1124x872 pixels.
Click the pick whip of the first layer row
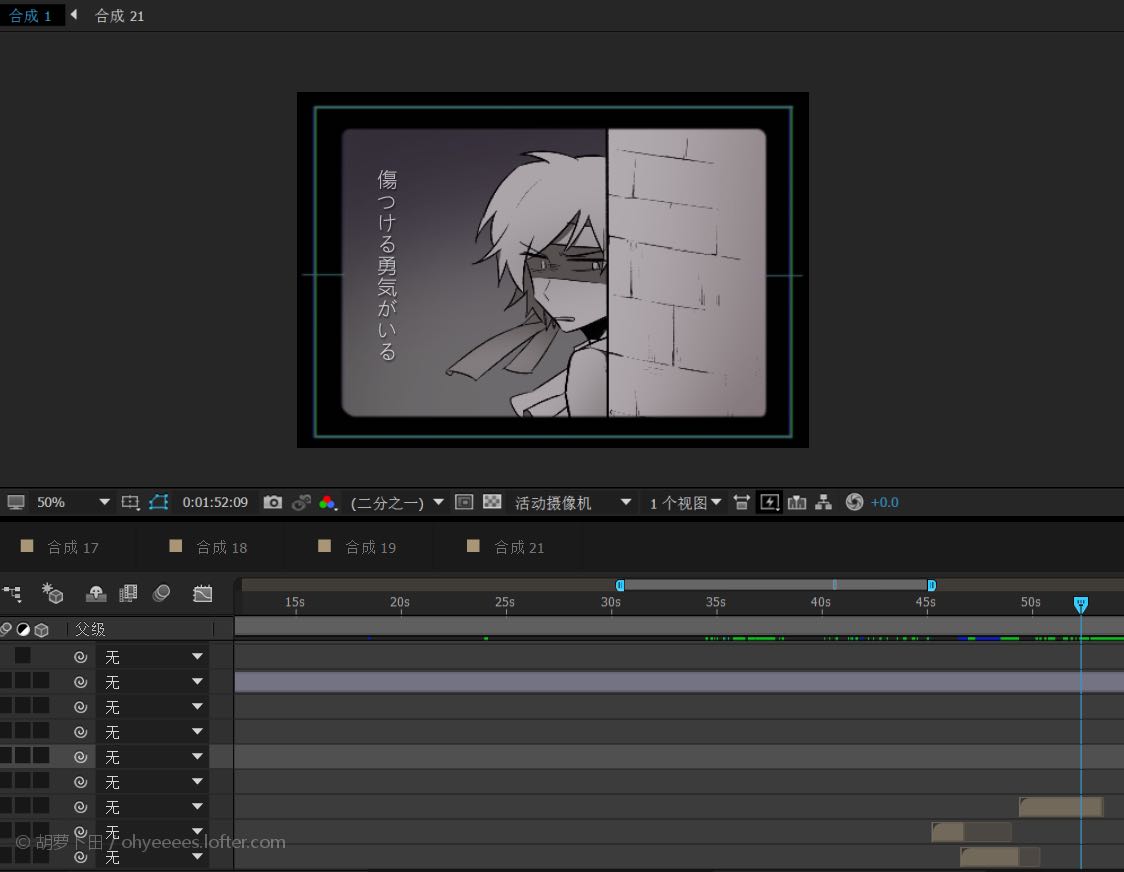point(80,657)
